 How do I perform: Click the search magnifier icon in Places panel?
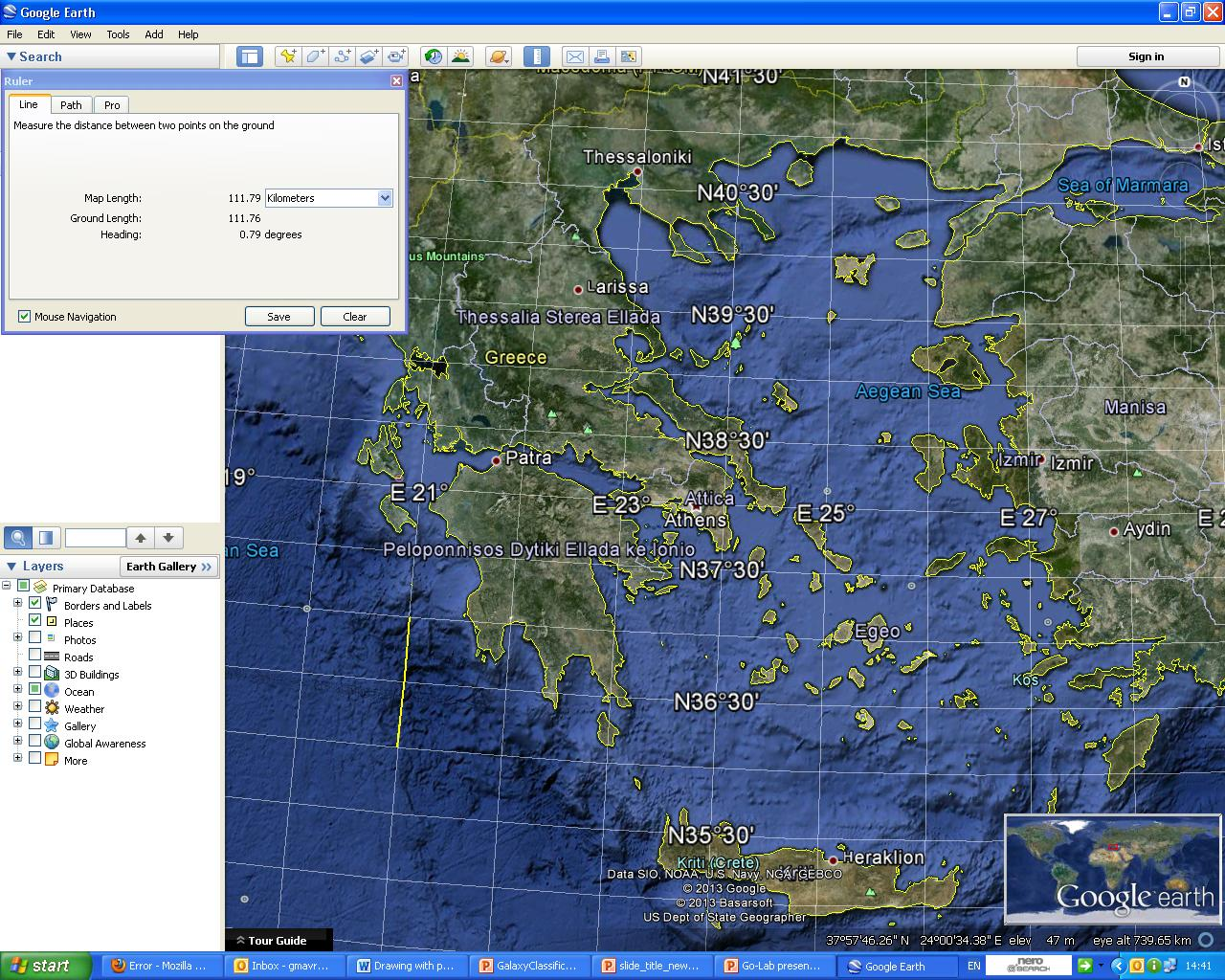point(17,538)
